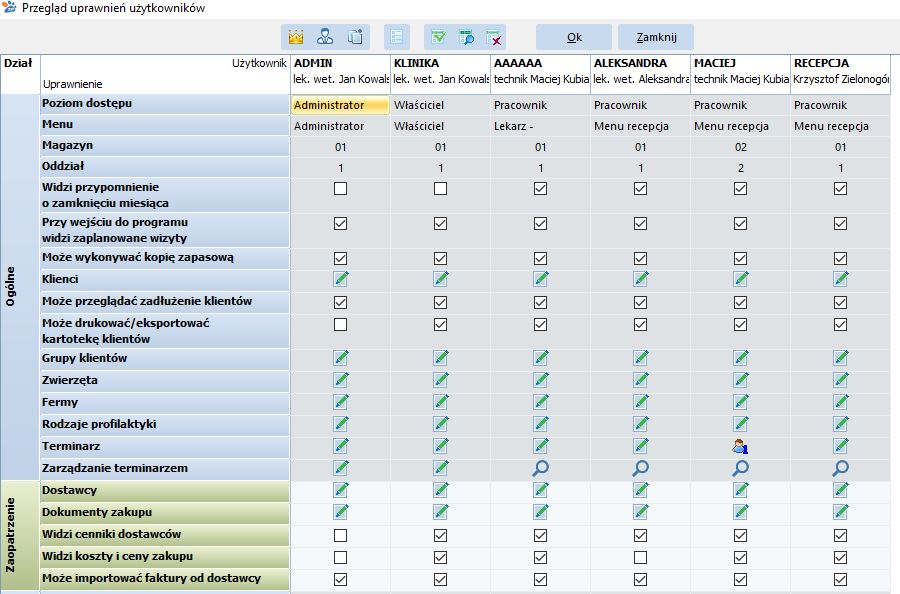
Task: Click RECEPCJA's Zarządzanie terminarzem magnifier icon
Action: 841,468
